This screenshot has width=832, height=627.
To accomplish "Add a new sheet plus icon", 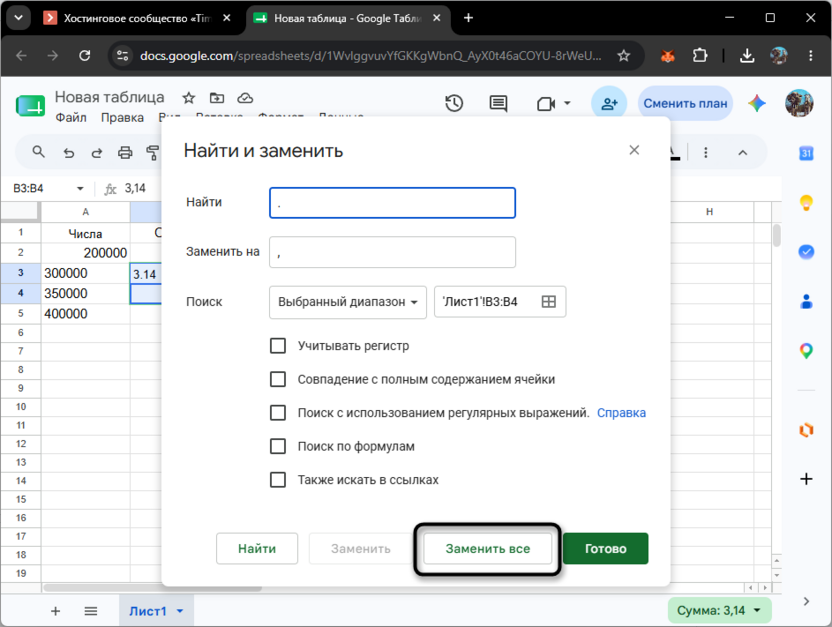I will (x=55, y=611).
